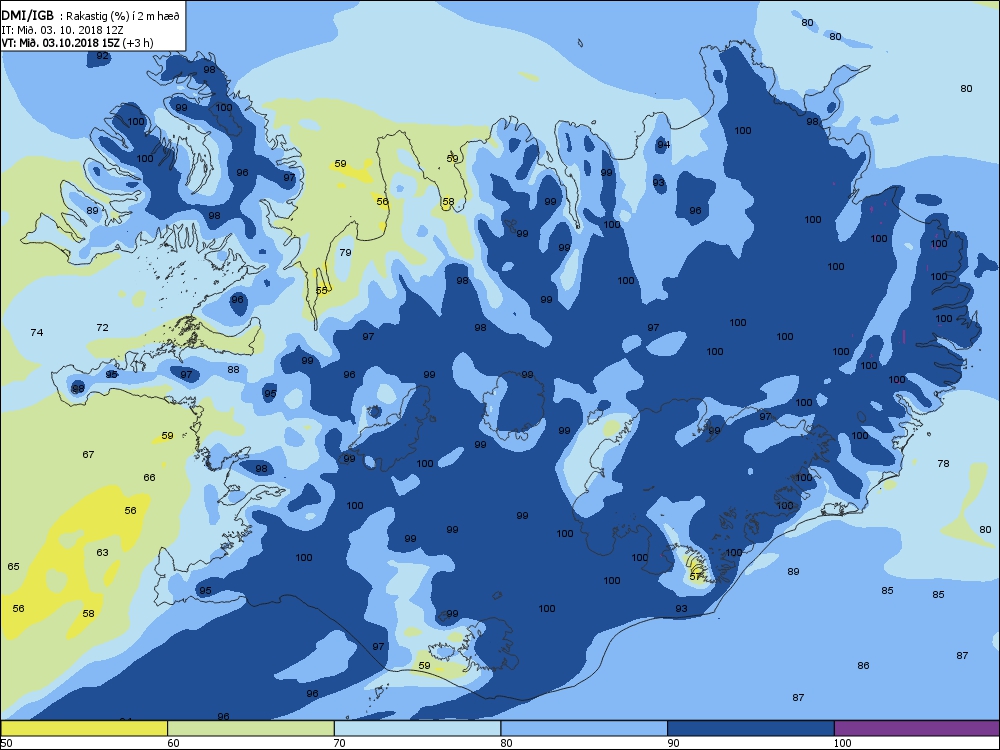This screenshot has width=1000, height=750.
Task: Click the humidity value 78 off the east coast
Action: click(943, 464)
